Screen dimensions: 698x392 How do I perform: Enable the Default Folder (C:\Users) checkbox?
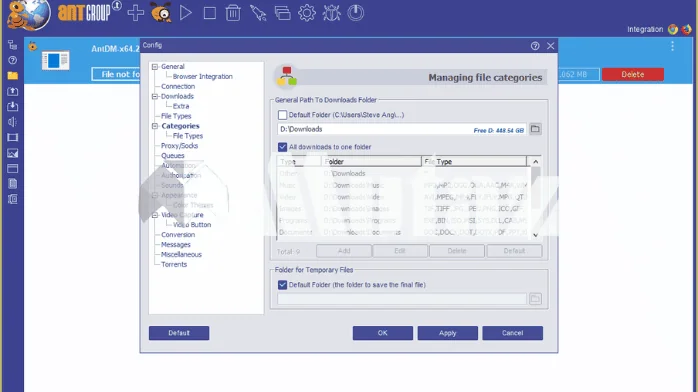(x=282, y=115)
